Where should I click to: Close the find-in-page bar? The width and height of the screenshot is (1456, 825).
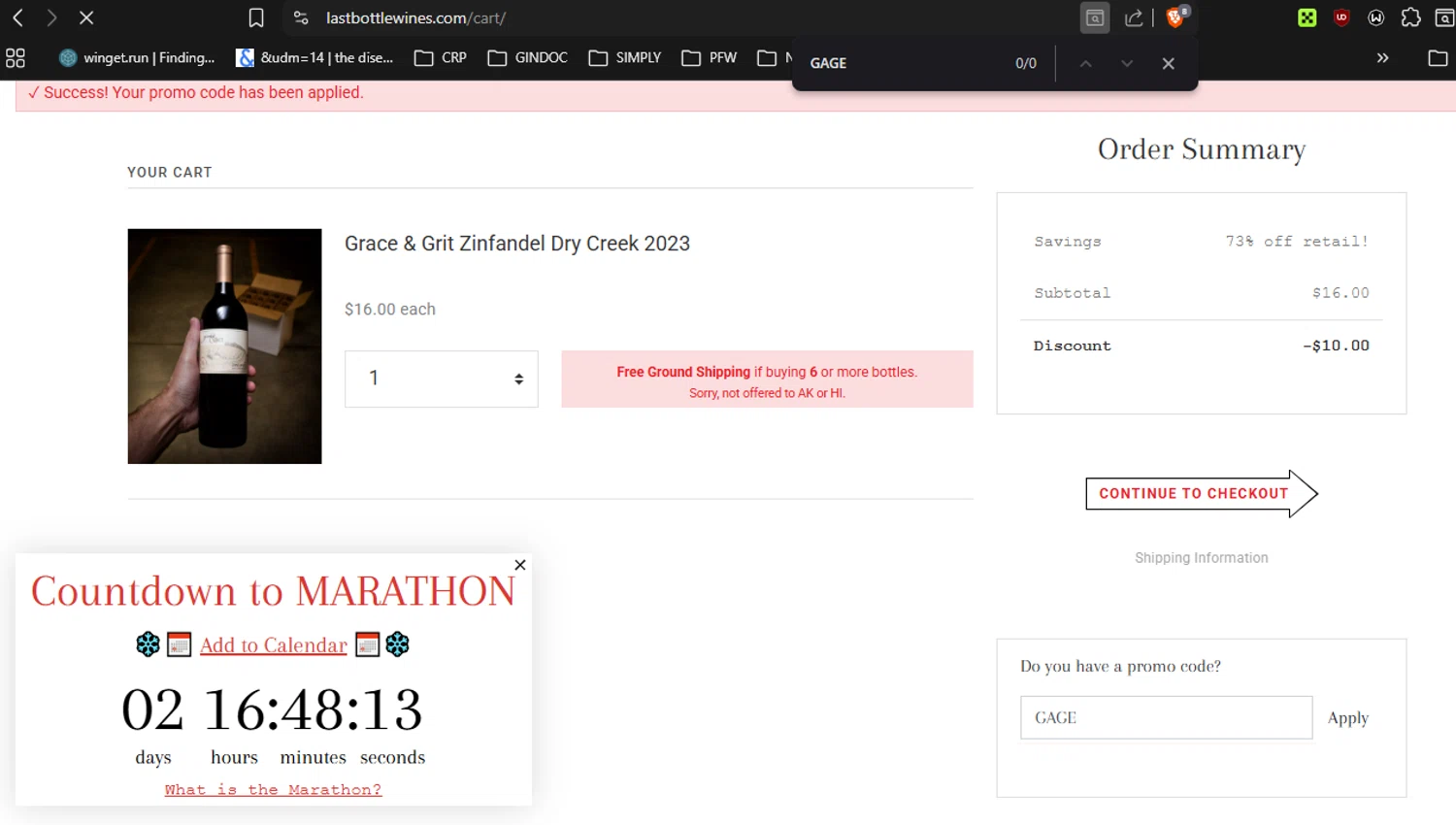click(x=1169, y=63)
